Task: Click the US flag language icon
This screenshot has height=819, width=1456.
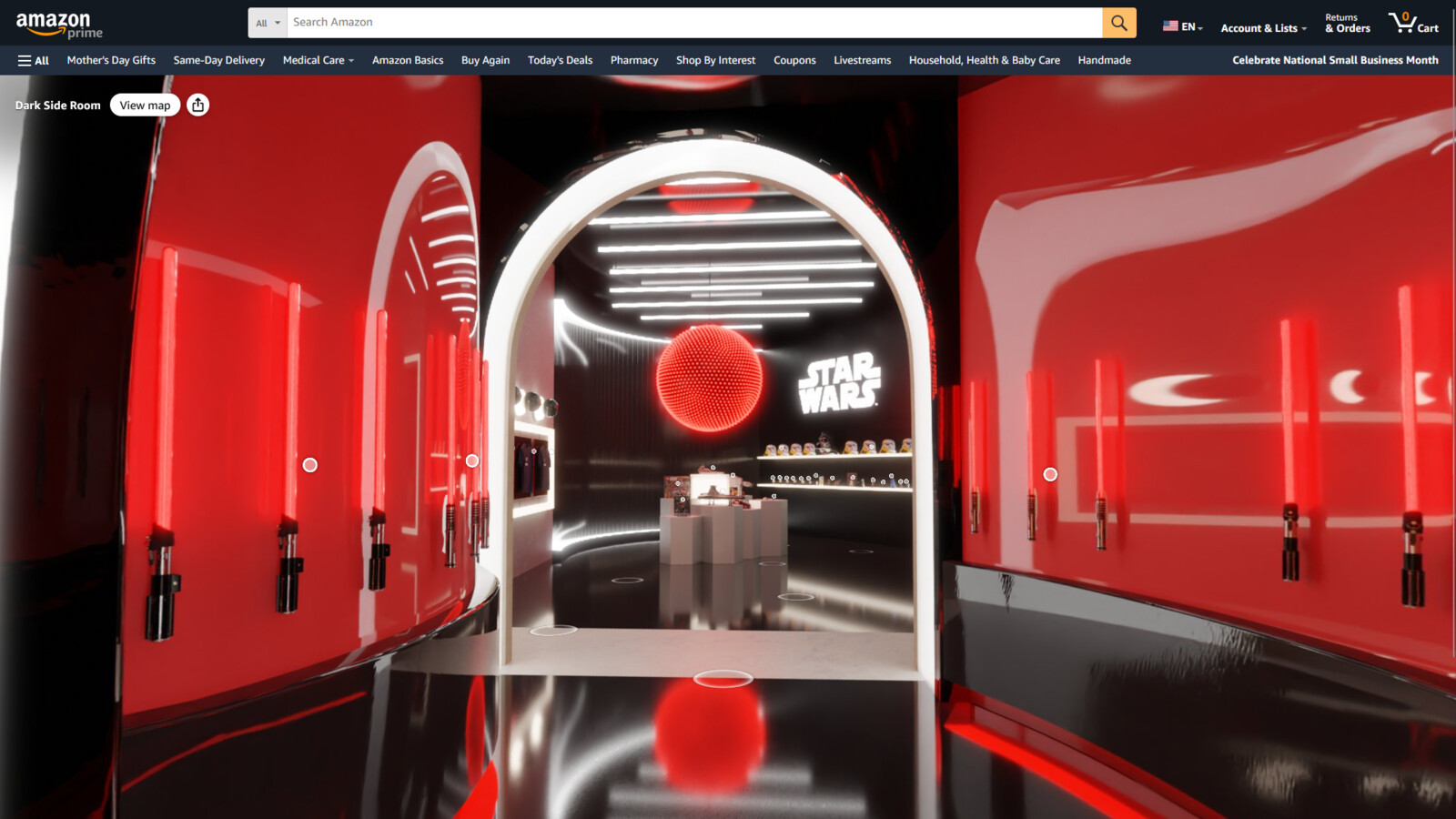Action: click(1170, 26)
